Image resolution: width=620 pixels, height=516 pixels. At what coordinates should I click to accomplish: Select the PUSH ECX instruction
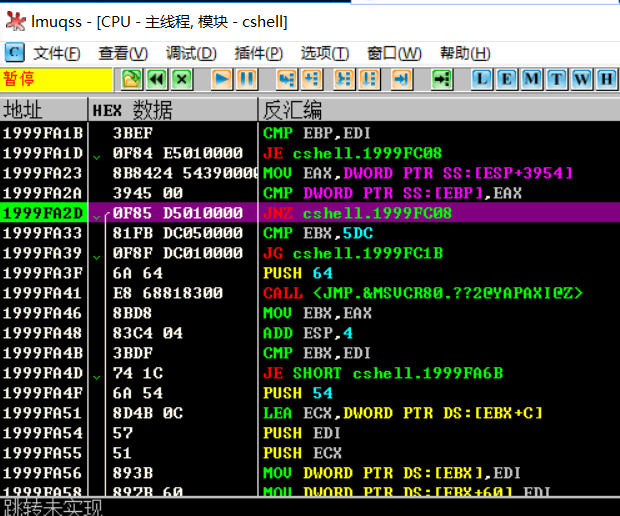pyautogui.click(x=302, y=453)
